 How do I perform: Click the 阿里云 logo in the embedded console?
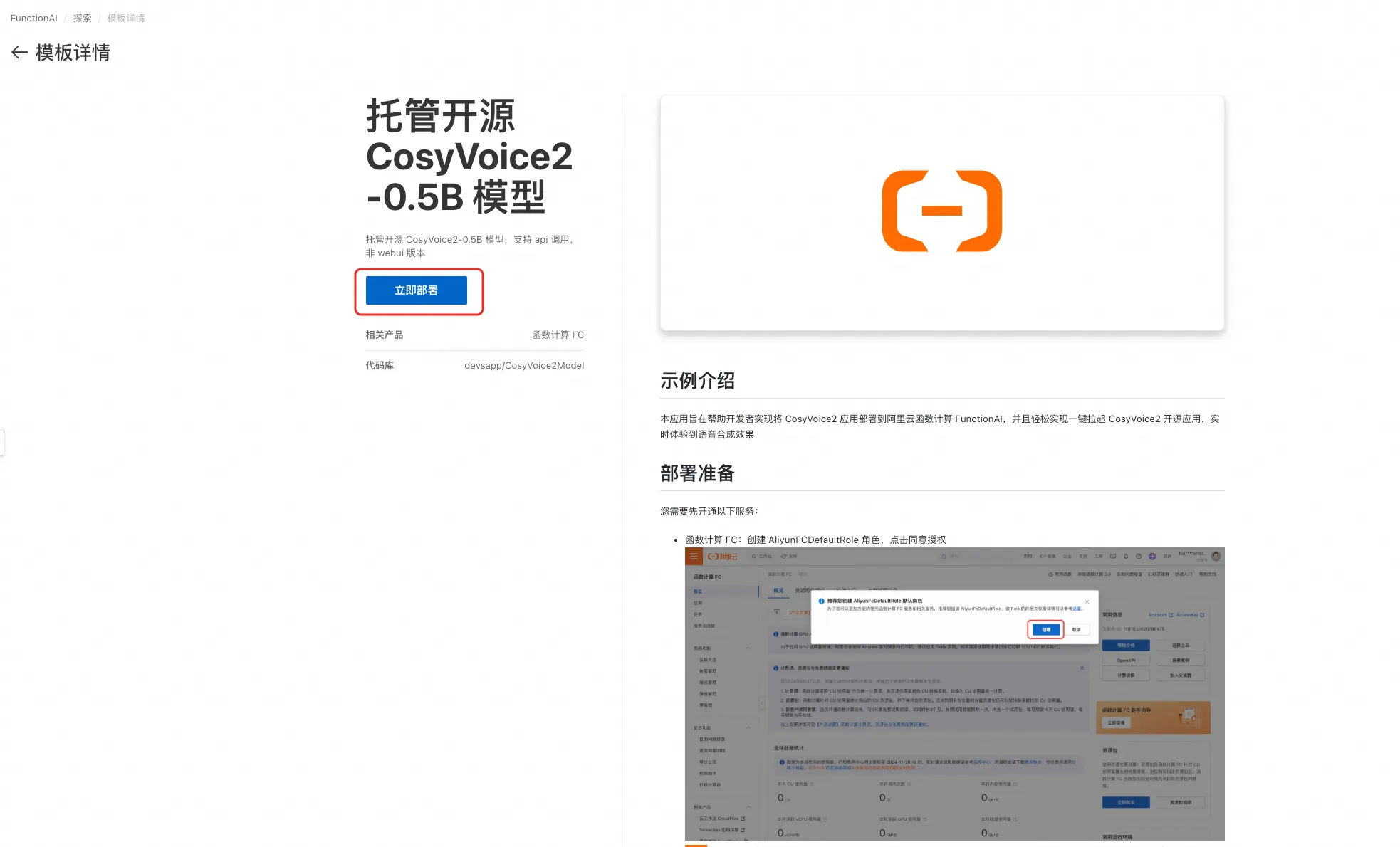click(x=722, y=556)
